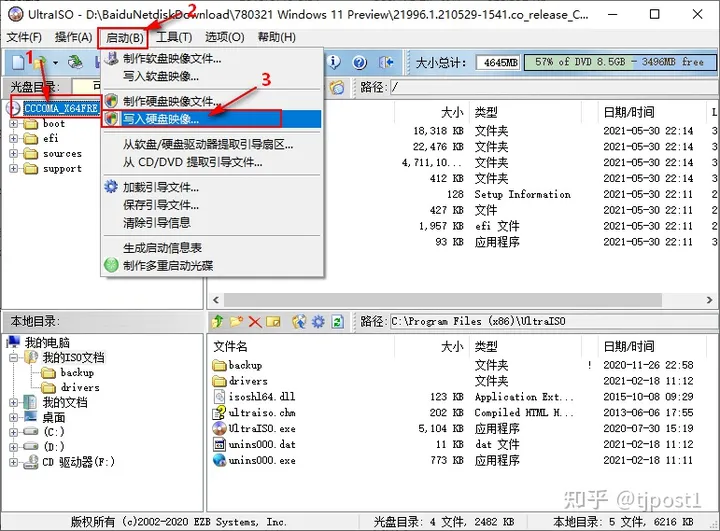
Task: Select the (D:) drive in the local tree
Action: pyautogui.click(x=54, y=446)
